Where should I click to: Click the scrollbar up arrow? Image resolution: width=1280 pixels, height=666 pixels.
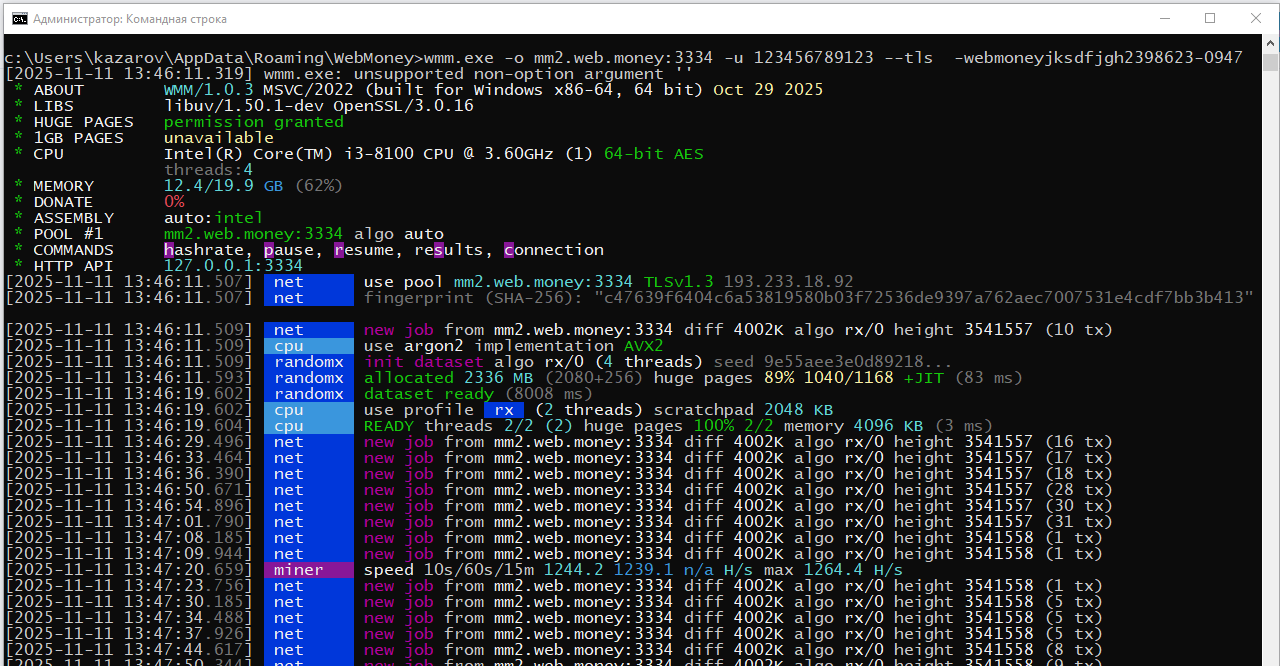tap(1270, 46)
